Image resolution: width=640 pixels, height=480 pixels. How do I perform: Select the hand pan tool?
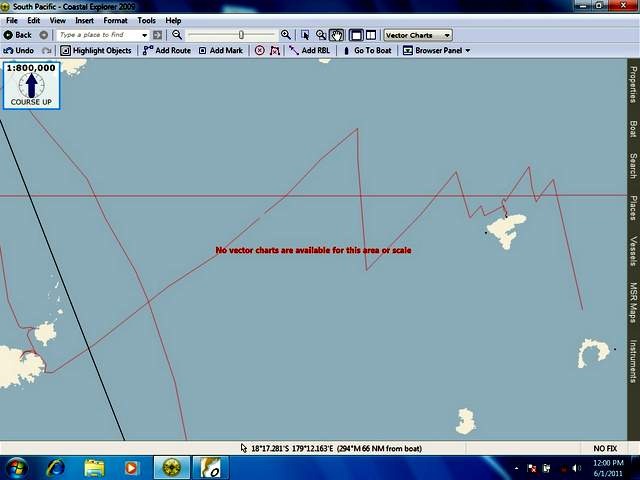[337, 35]
